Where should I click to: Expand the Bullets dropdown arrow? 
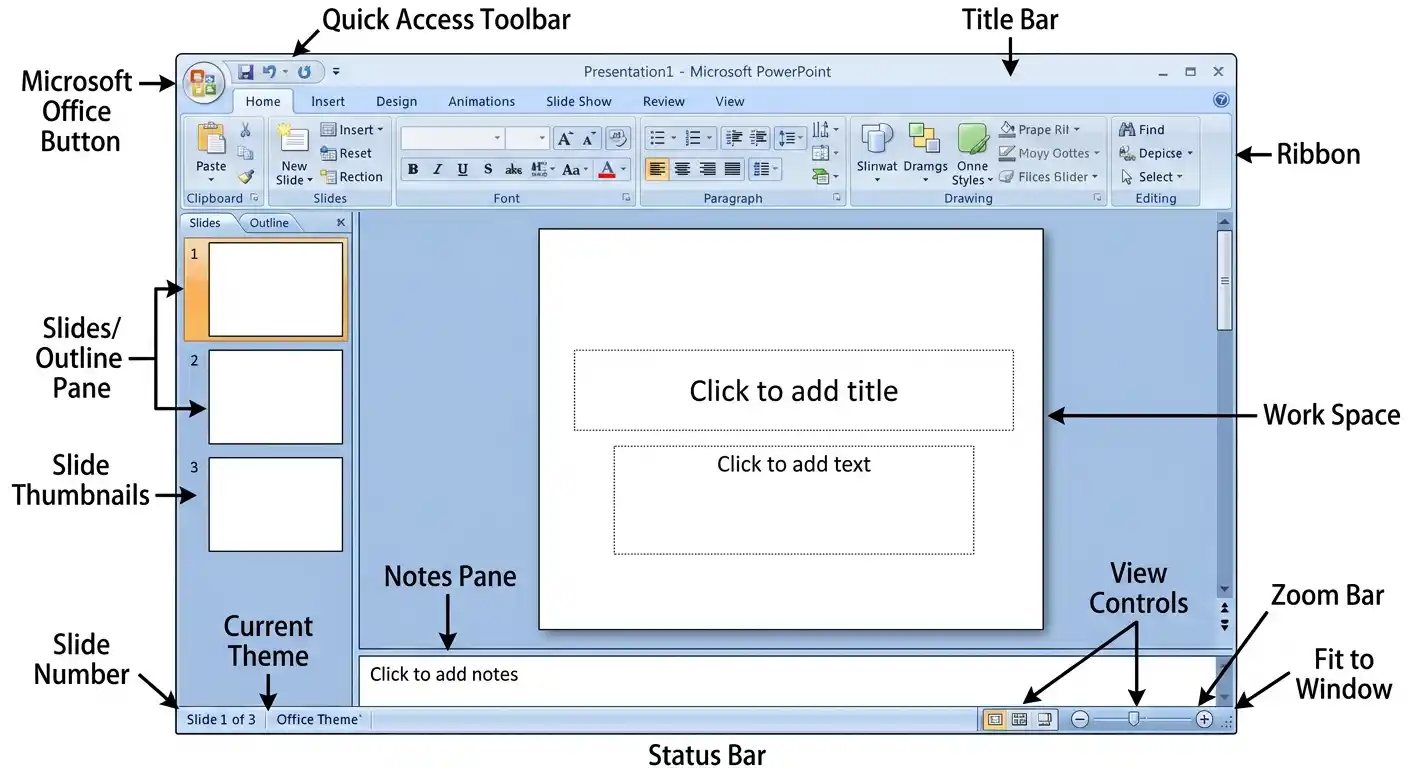click(x=673, y=138)
